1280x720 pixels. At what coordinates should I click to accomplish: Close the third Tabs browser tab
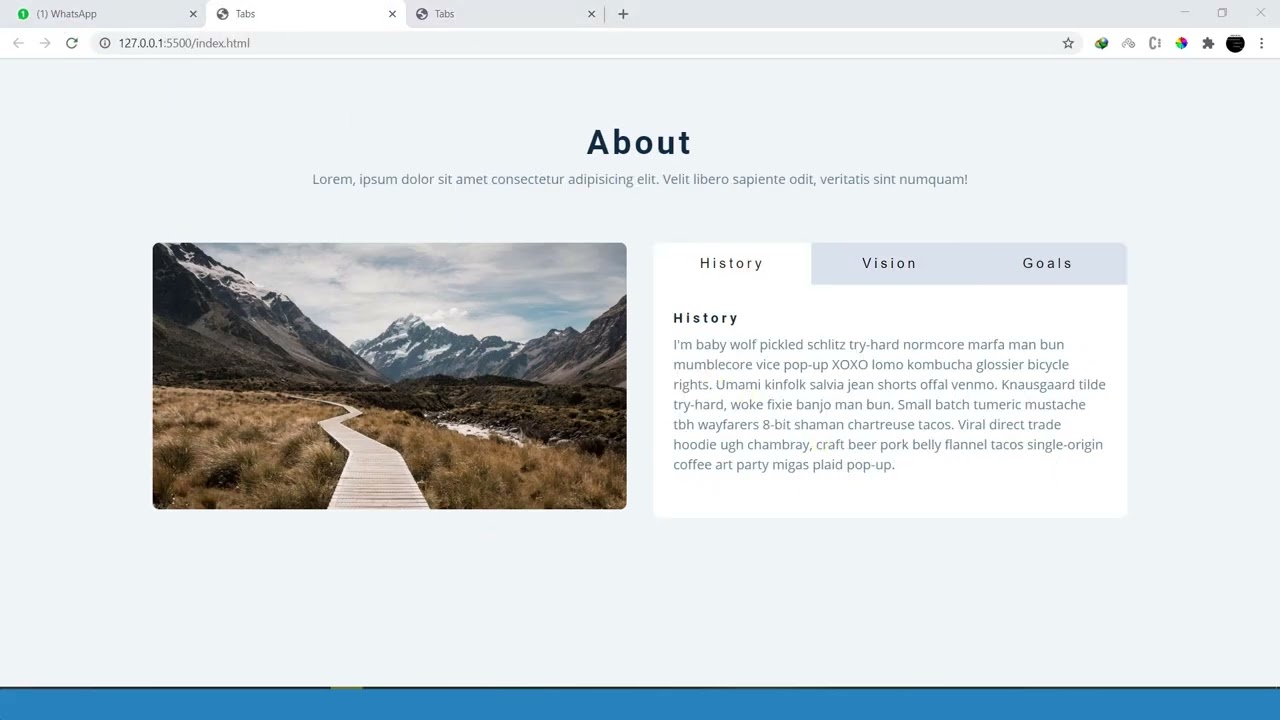[591, 14]
